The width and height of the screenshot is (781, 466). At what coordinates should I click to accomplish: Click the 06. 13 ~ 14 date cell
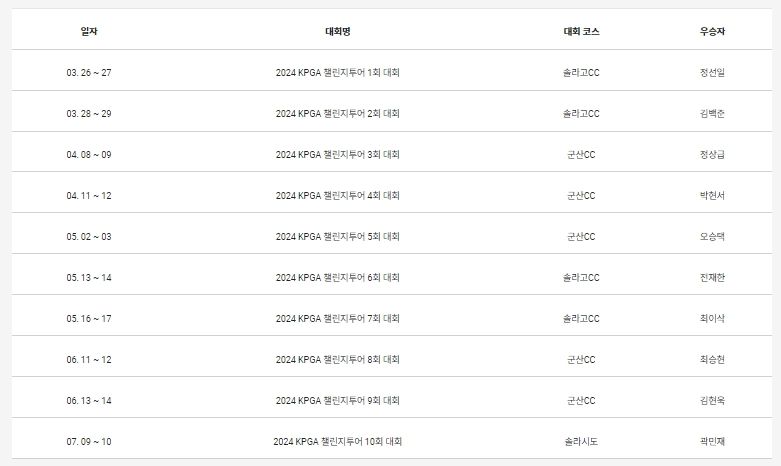89,400
